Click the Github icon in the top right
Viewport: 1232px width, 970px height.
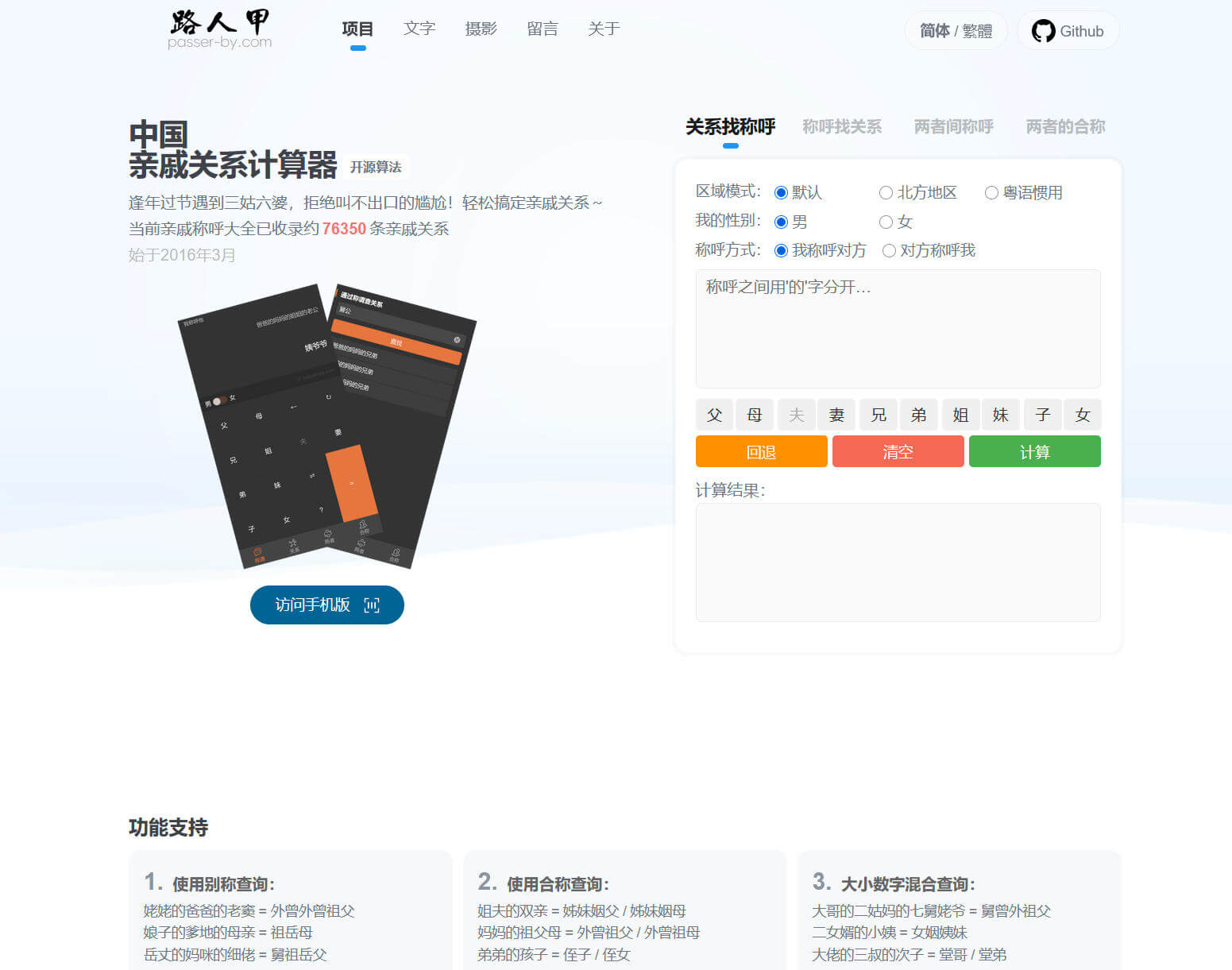click(x=1045, y=31)
